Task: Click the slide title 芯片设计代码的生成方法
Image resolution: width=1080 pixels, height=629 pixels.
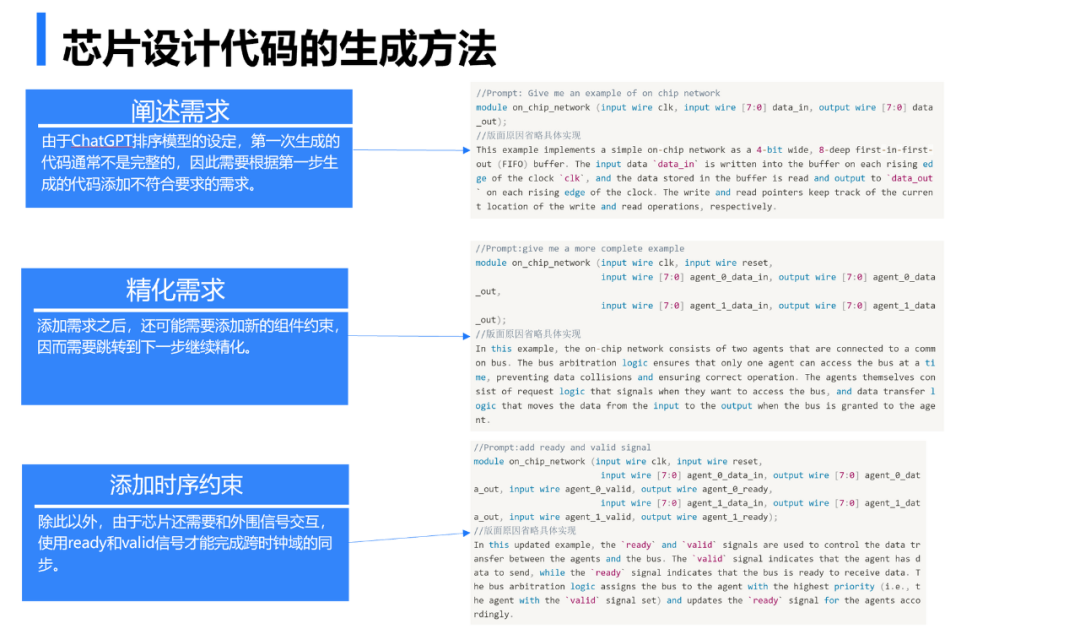Action: (x=280, y=48)
